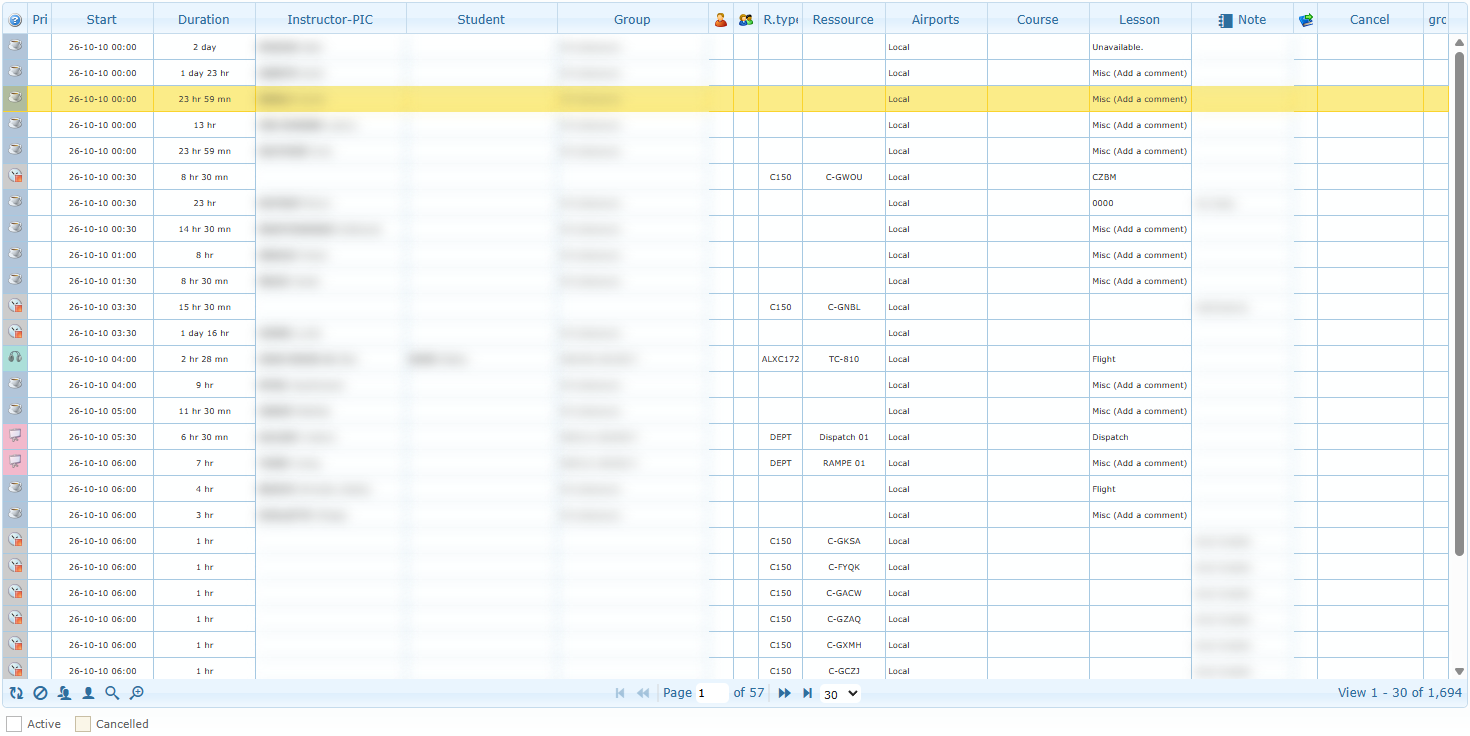Open the rows-per-page dropdown showing 30

[x=840, y=693]
